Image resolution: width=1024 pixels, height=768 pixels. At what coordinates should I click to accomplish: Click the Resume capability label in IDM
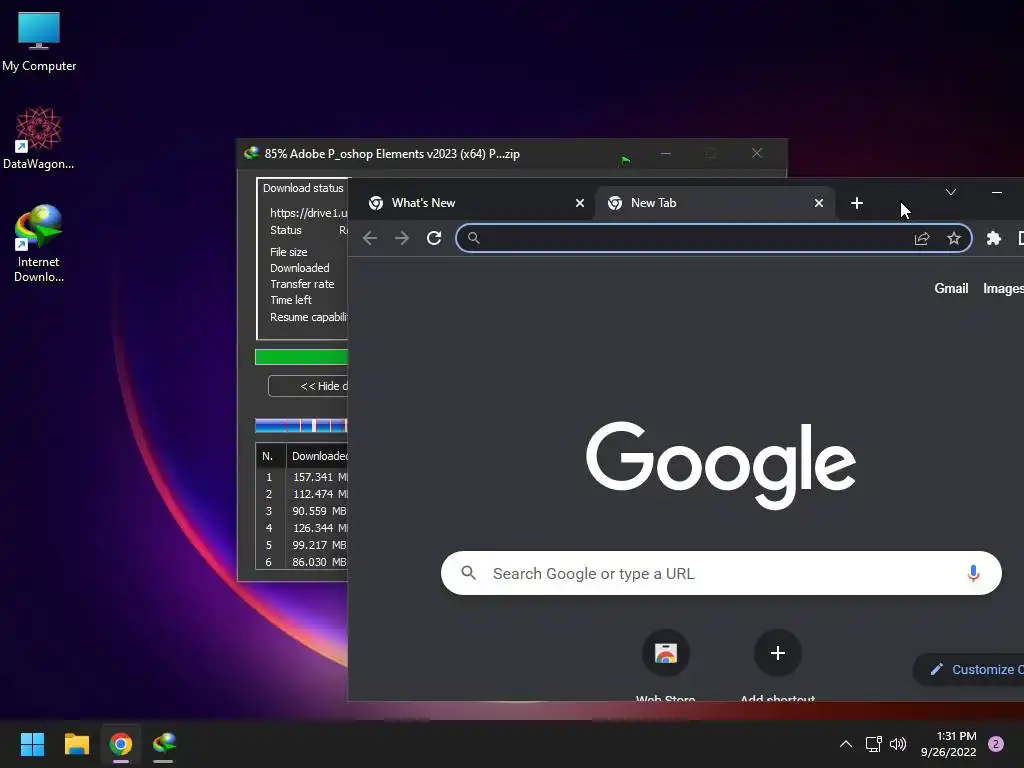309,317
